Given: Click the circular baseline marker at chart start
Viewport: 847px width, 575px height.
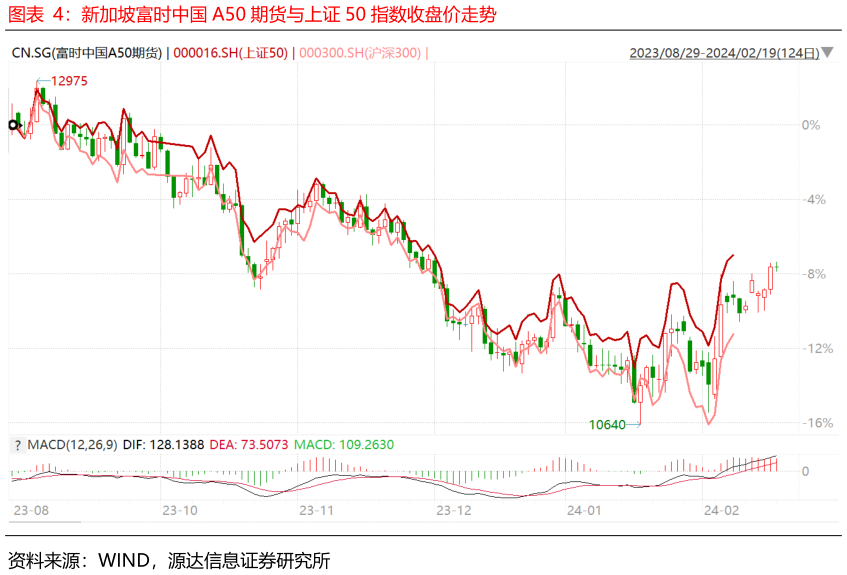Looking at the screenshot, I should [x=14, y=125].
